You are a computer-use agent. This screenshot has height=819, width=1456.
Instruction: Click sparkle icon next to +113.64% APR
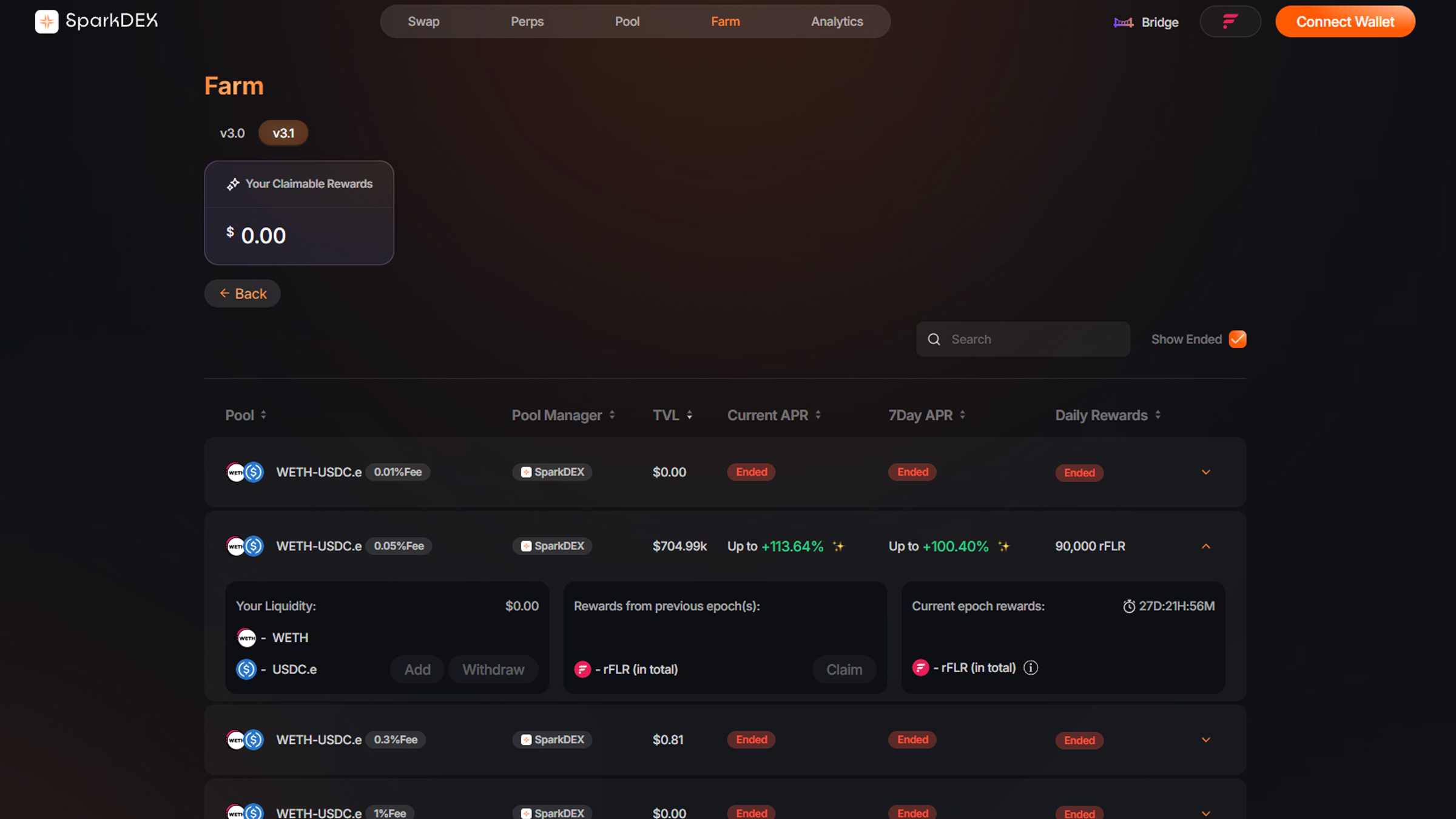point(838,547)
